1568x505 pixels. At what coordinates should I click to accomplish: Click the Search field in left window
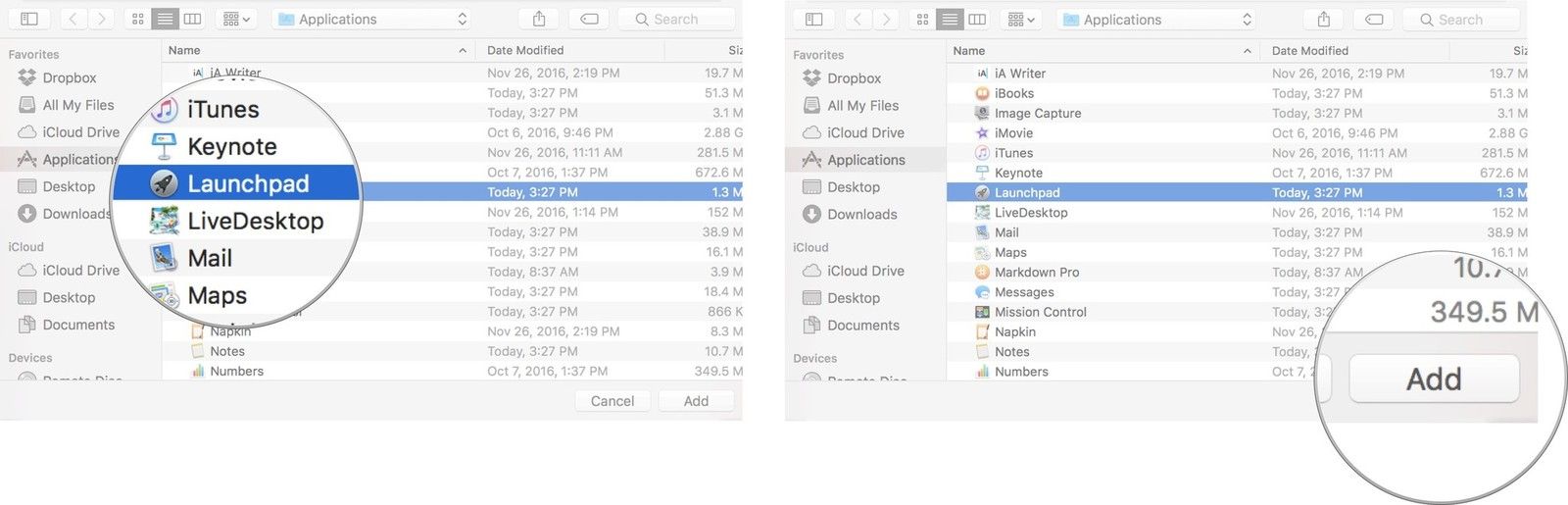point(676,19)
